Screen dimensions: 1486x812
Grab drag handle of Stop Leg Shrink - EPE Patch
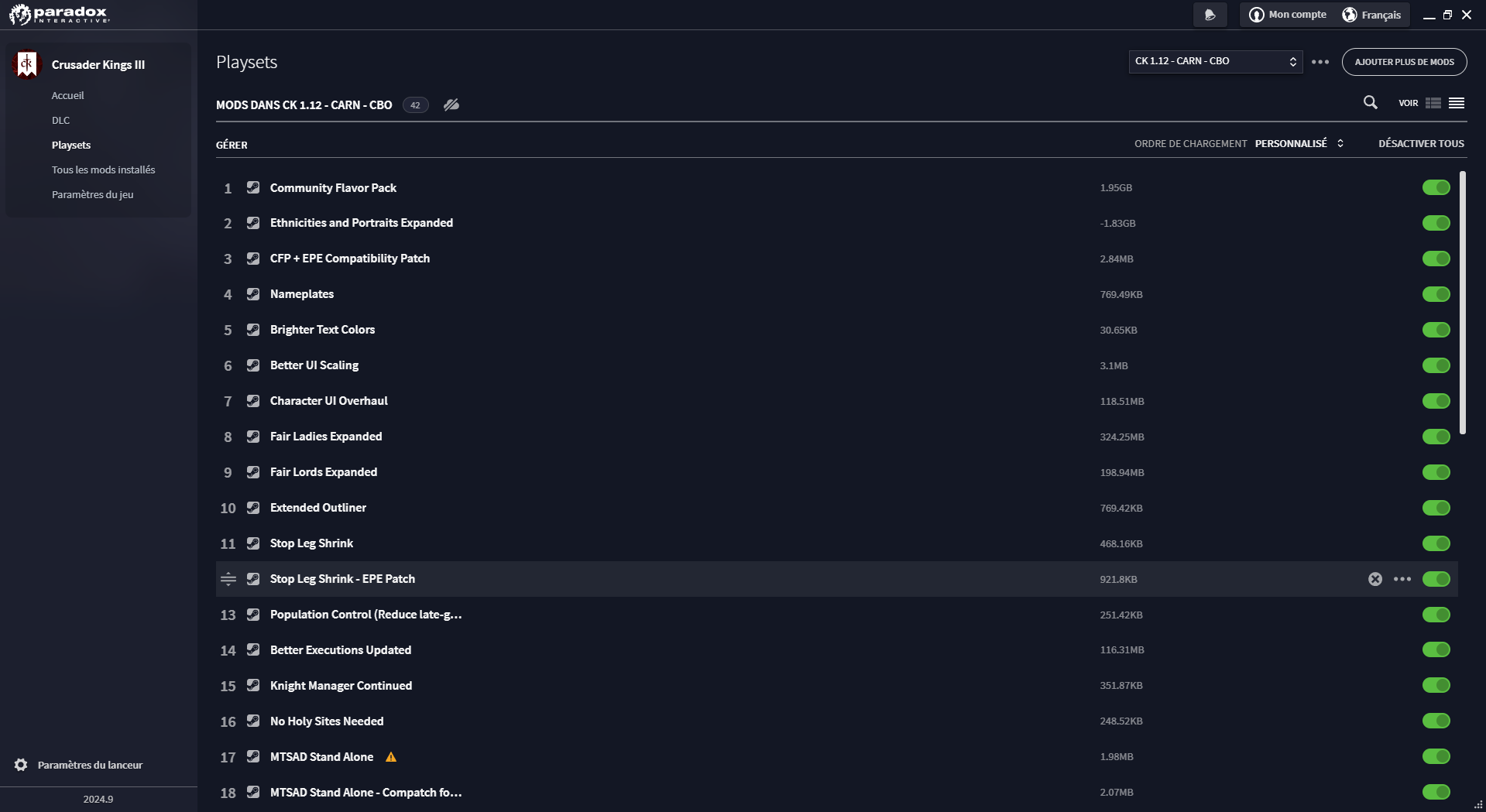(x=228, y=579)
